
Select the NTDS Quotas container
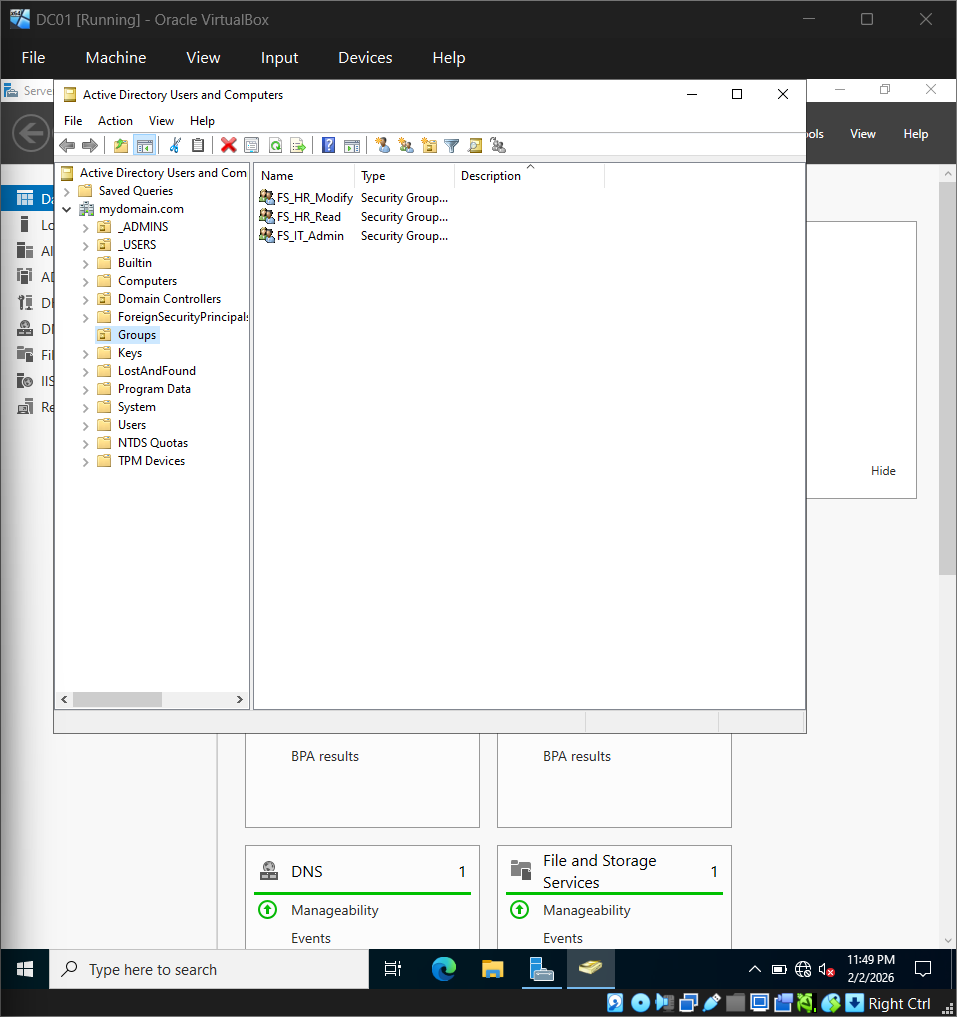click(x=152, y=443)
